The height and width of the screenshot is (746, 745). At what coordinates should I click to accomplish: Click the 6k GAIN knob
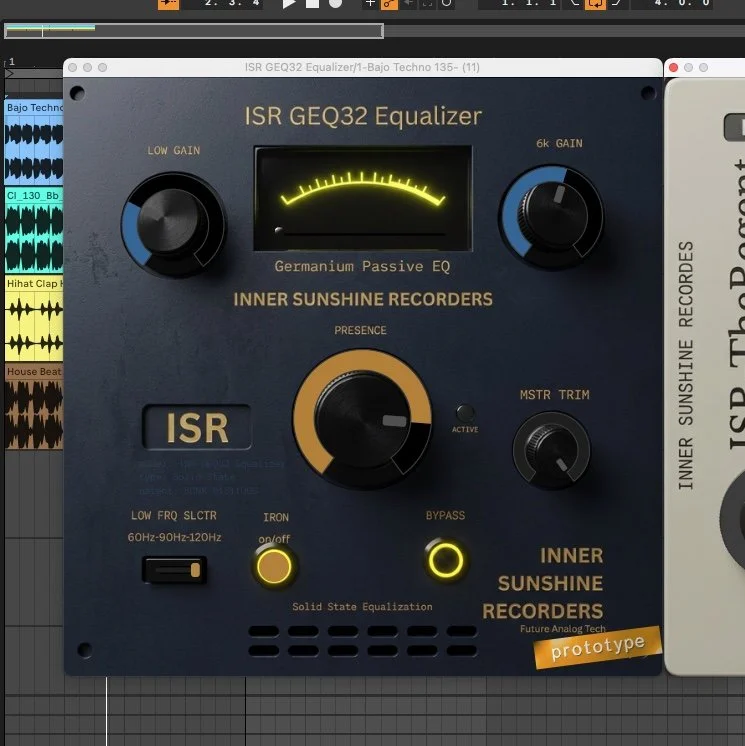(x=551, y=216)
